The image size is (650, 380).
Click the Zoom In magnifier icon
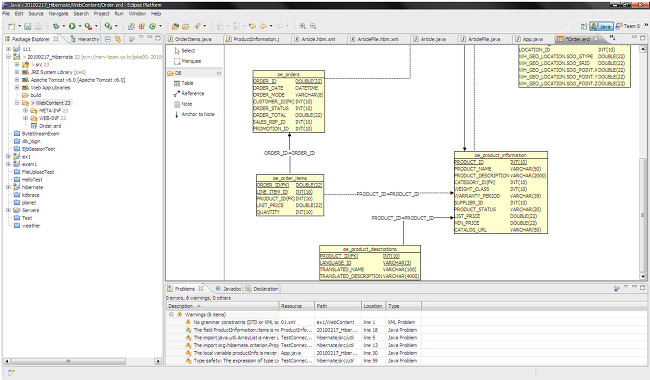point(303,26)
